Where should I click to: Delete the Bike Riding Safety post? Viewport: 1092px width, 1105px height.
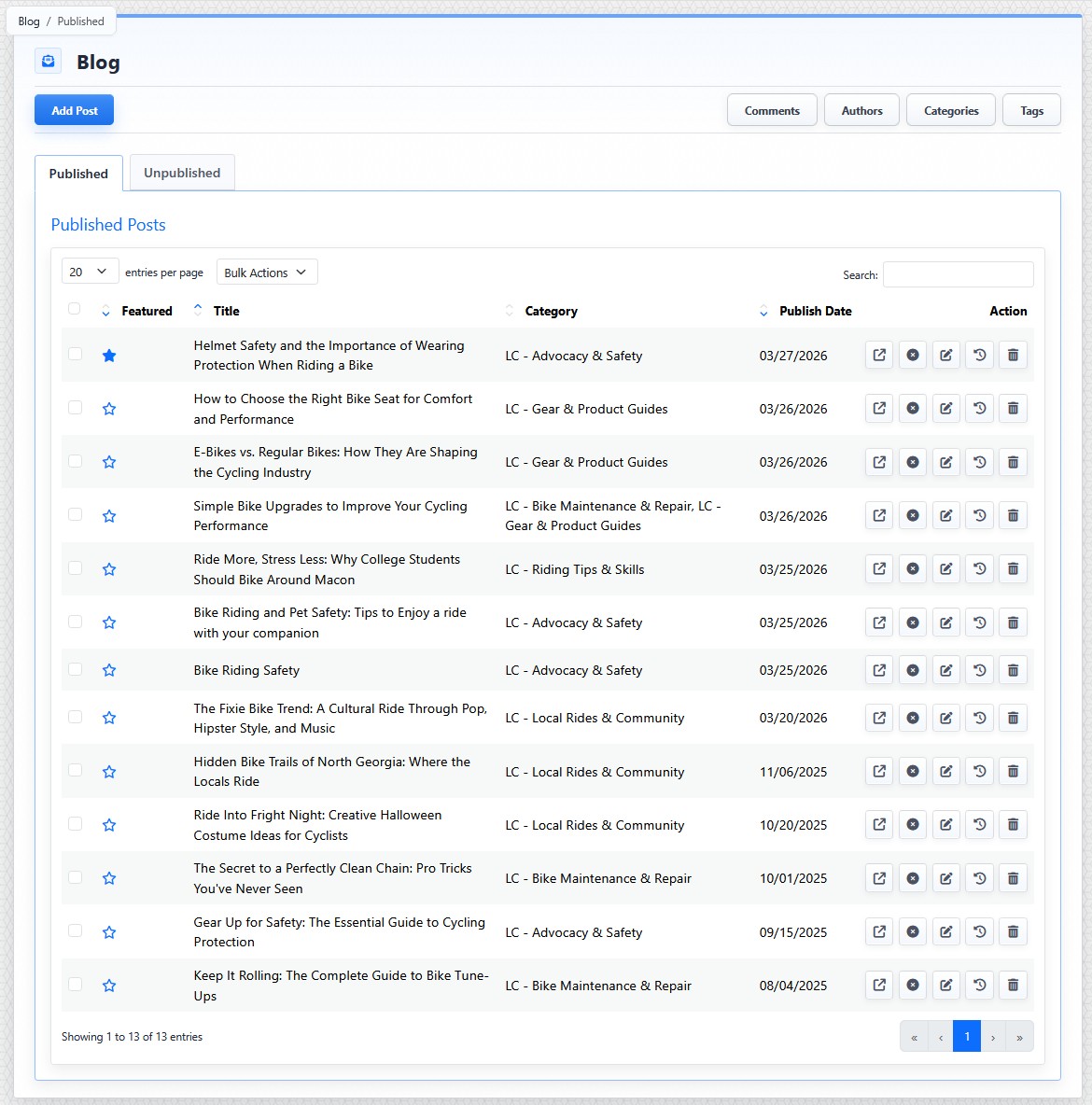(x=1013, y=670)
